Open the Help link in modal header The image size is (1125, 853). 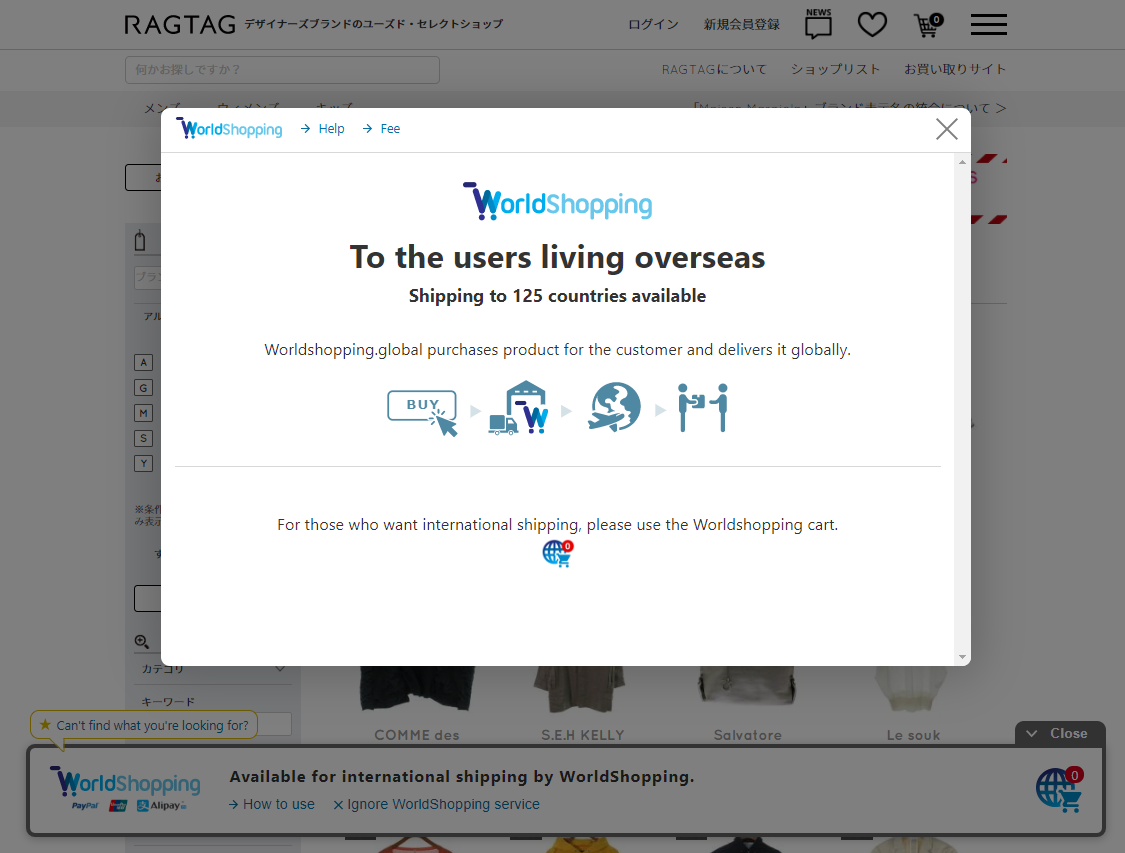323,128
